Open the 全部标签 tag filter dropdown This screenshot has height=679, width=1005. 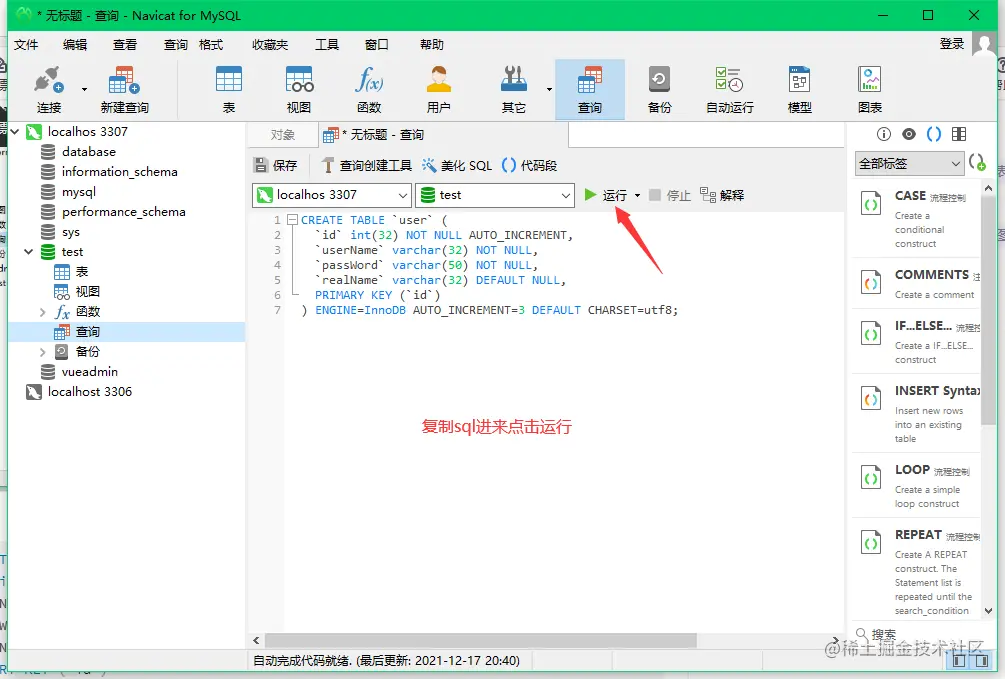coord(909,163)
